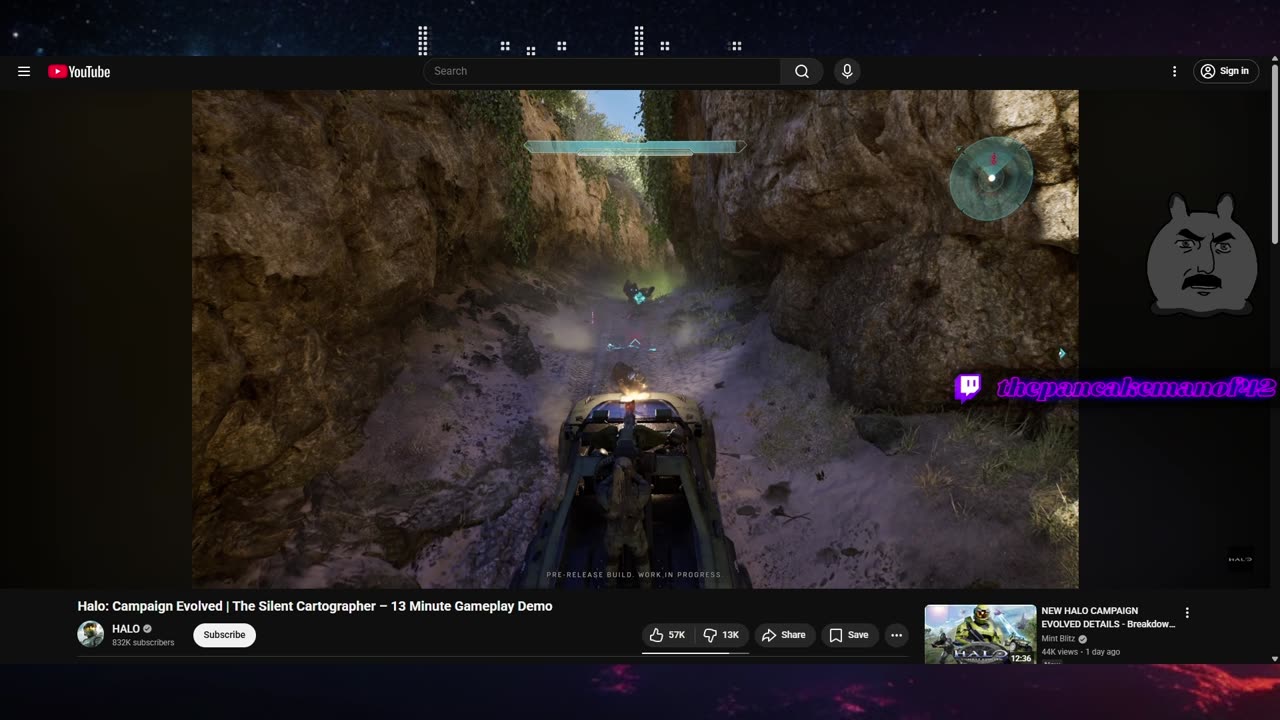Open more actions ellipsis under video
Screen dimensions: 1280x720
(x=896, y=635)
